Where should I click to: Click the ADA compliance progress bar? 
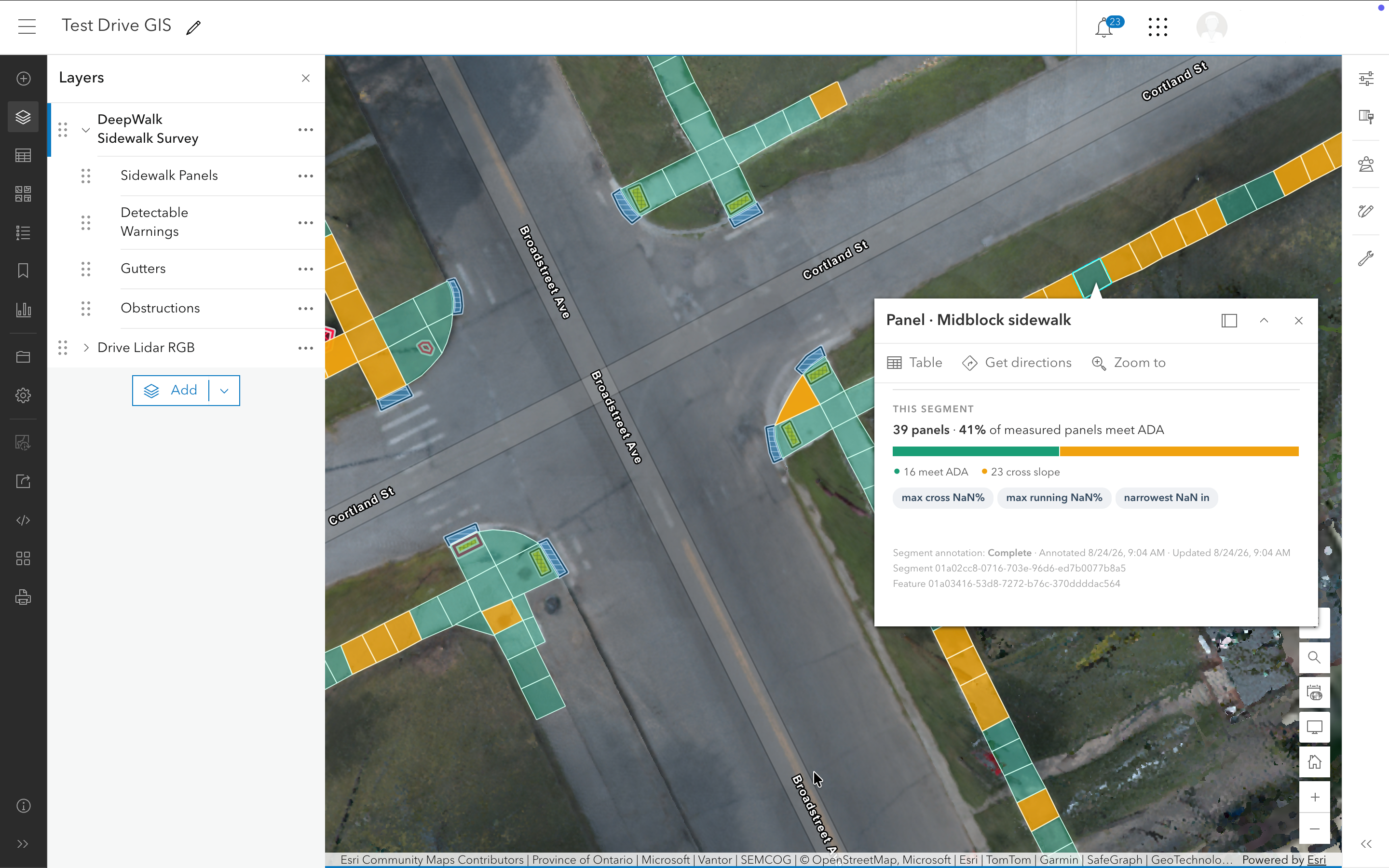coord(1095,451)
